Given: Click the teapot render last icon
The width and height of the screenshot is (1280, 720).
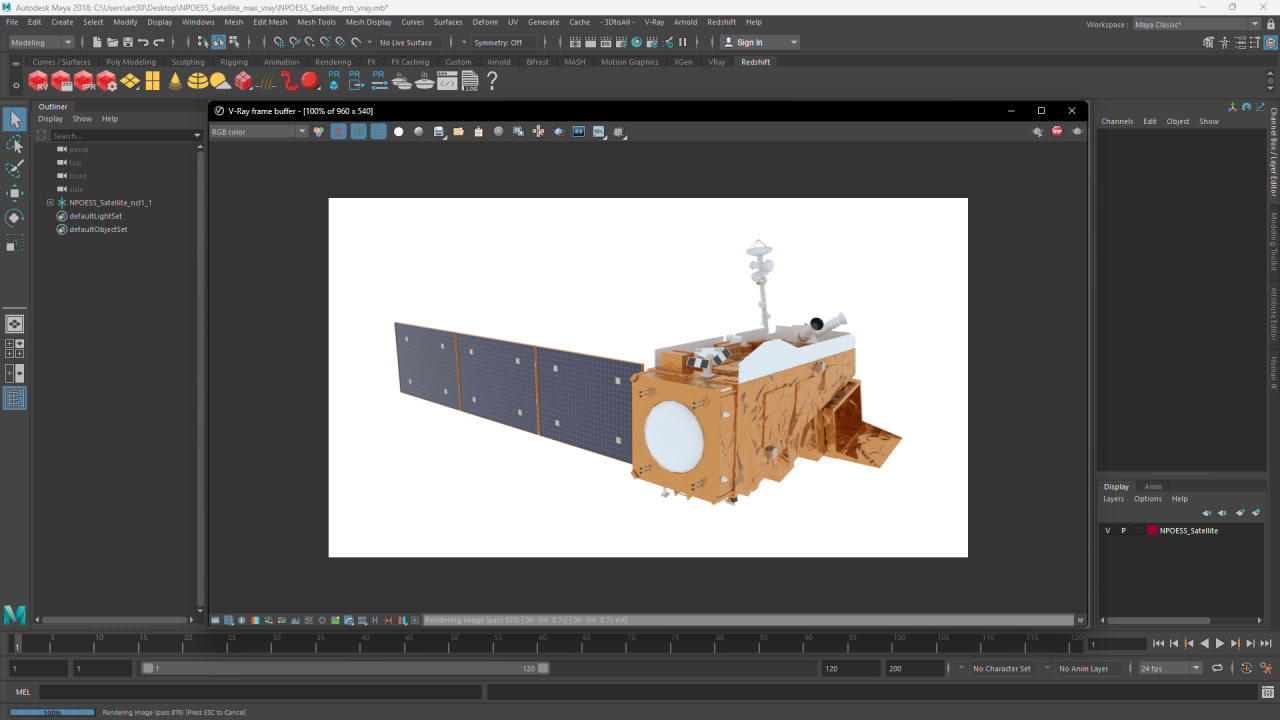Looking at the screenshot, I should [1077, 131].
